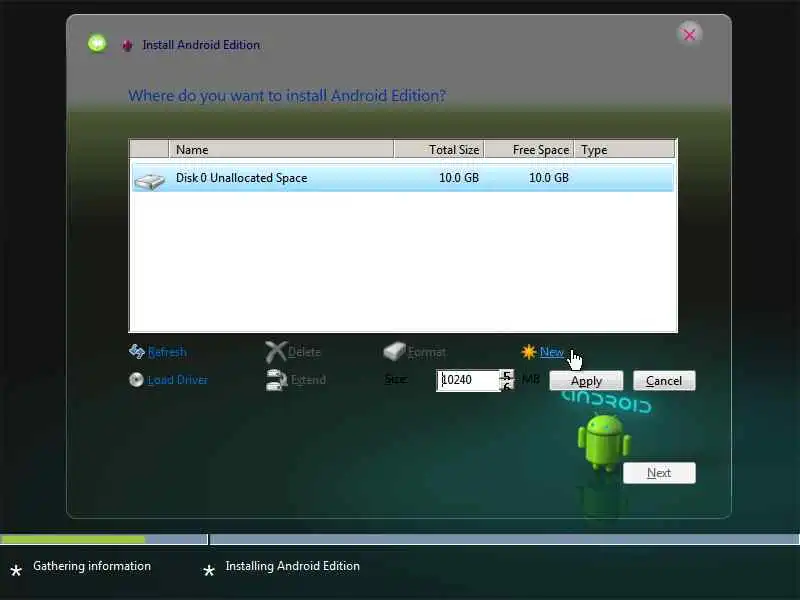The height and width of the screenshot is (600, 800).
Task: Click the Install Android Edition title text
Action: (x=201, y=45)
